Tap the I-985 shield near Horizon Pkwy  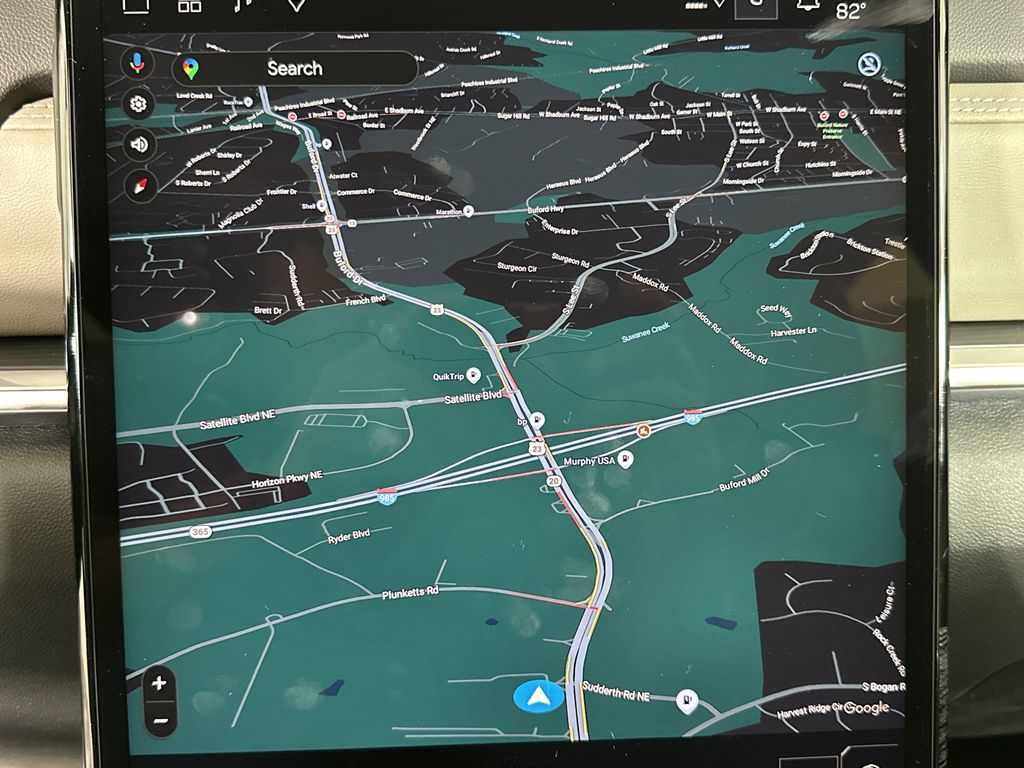click(x=387, y=497)
